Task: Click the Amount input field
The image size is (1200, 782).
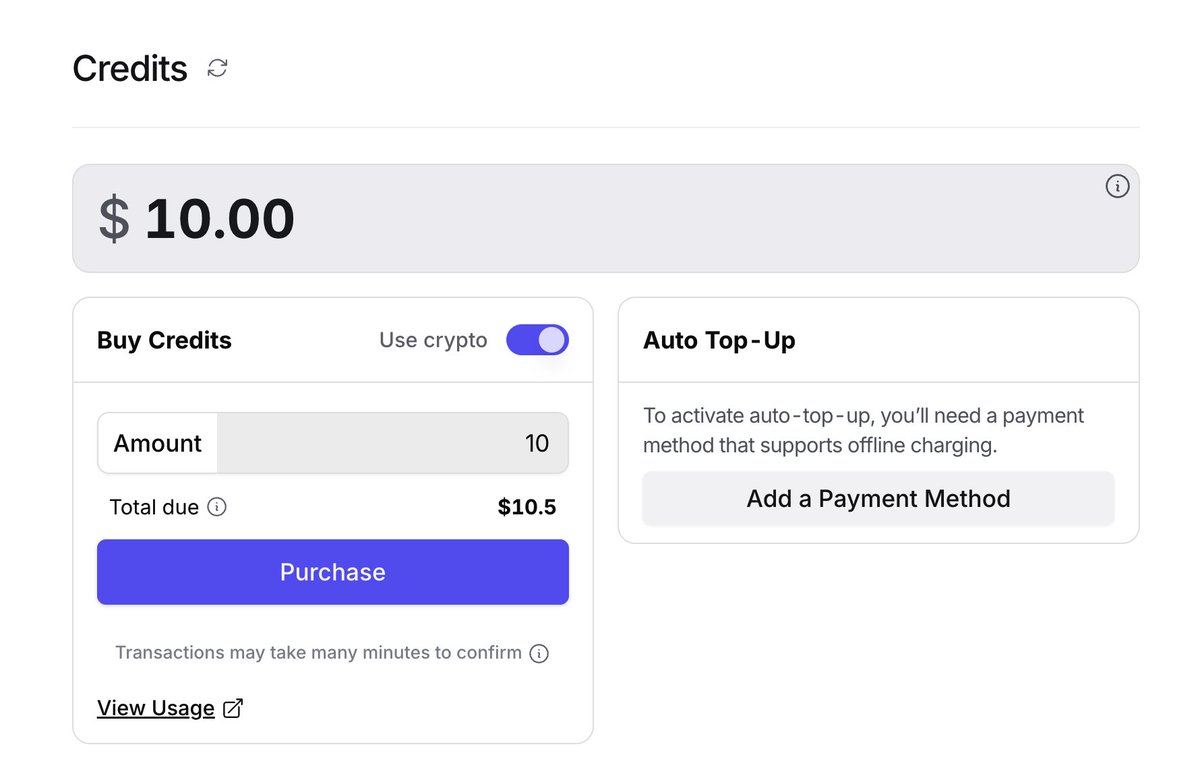Action: click(392, 443)
